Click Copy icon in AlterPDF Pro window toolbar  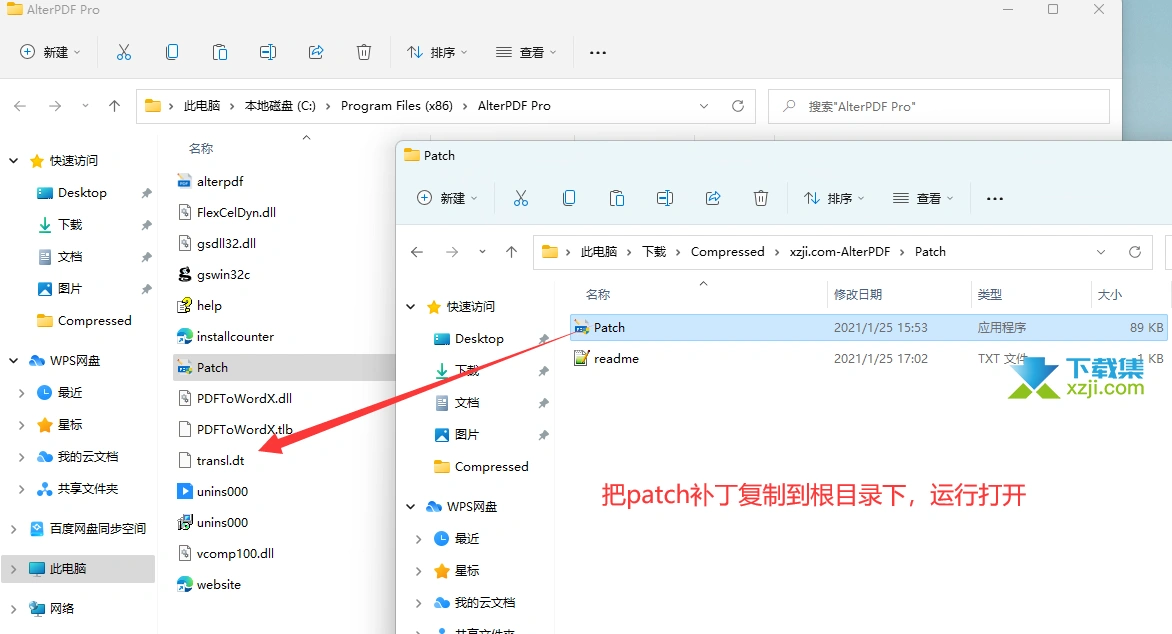click(172, 52)
